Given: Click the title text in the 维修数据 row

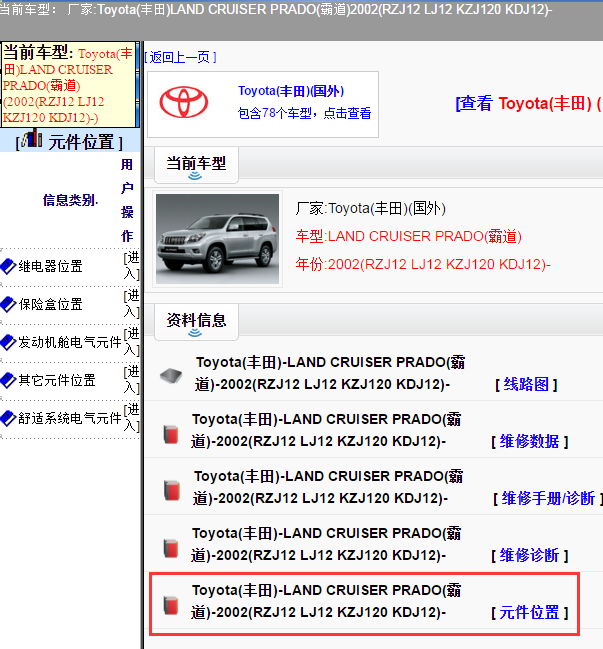Looking at the screenshot, I should (326, 430).
